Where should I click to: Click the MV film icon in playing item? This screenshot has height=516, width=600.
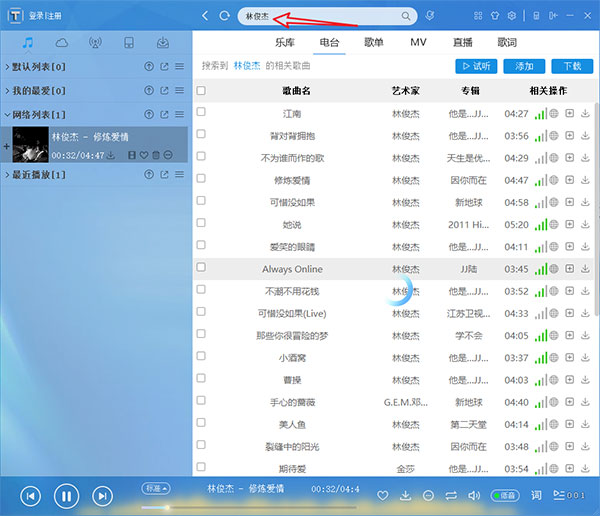click(132, 155)
